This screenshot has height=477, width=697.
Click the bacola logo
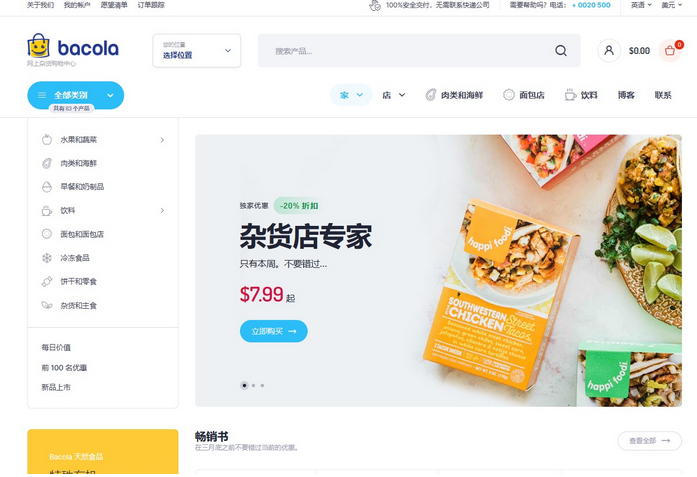[x=73, y=47]
